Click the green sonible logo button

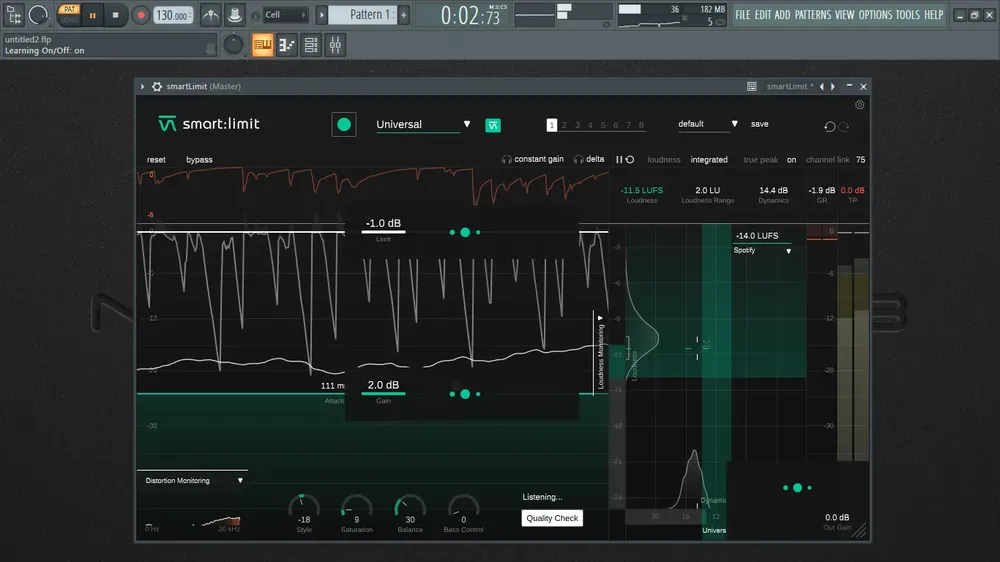point(493,125)
